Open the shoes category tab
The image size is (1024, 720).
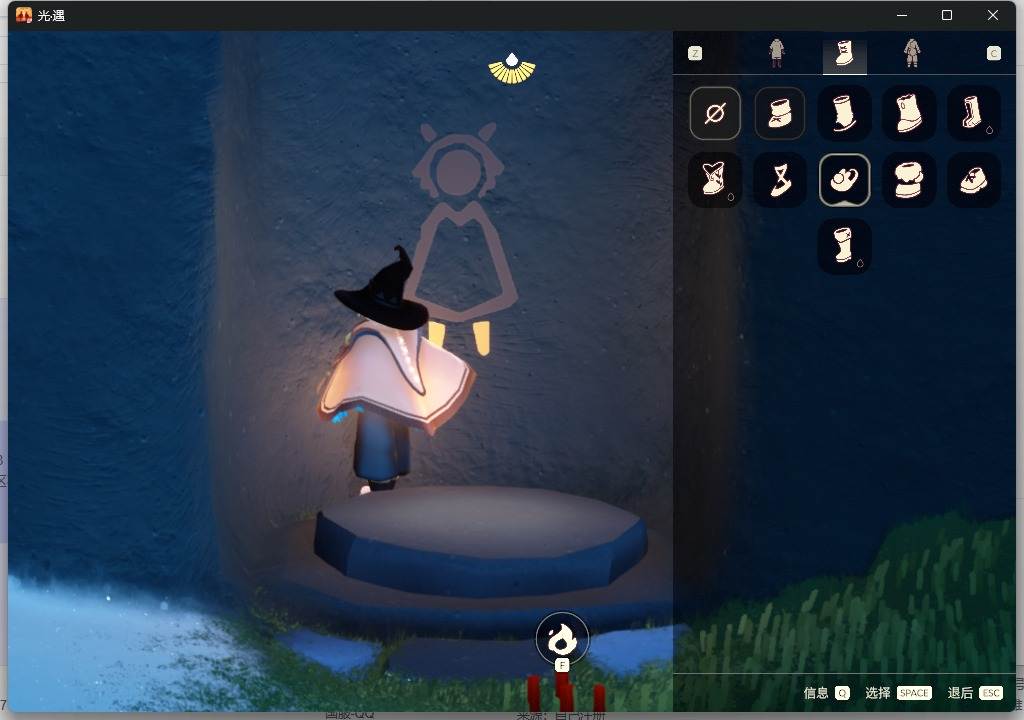(x=844, y=54)
